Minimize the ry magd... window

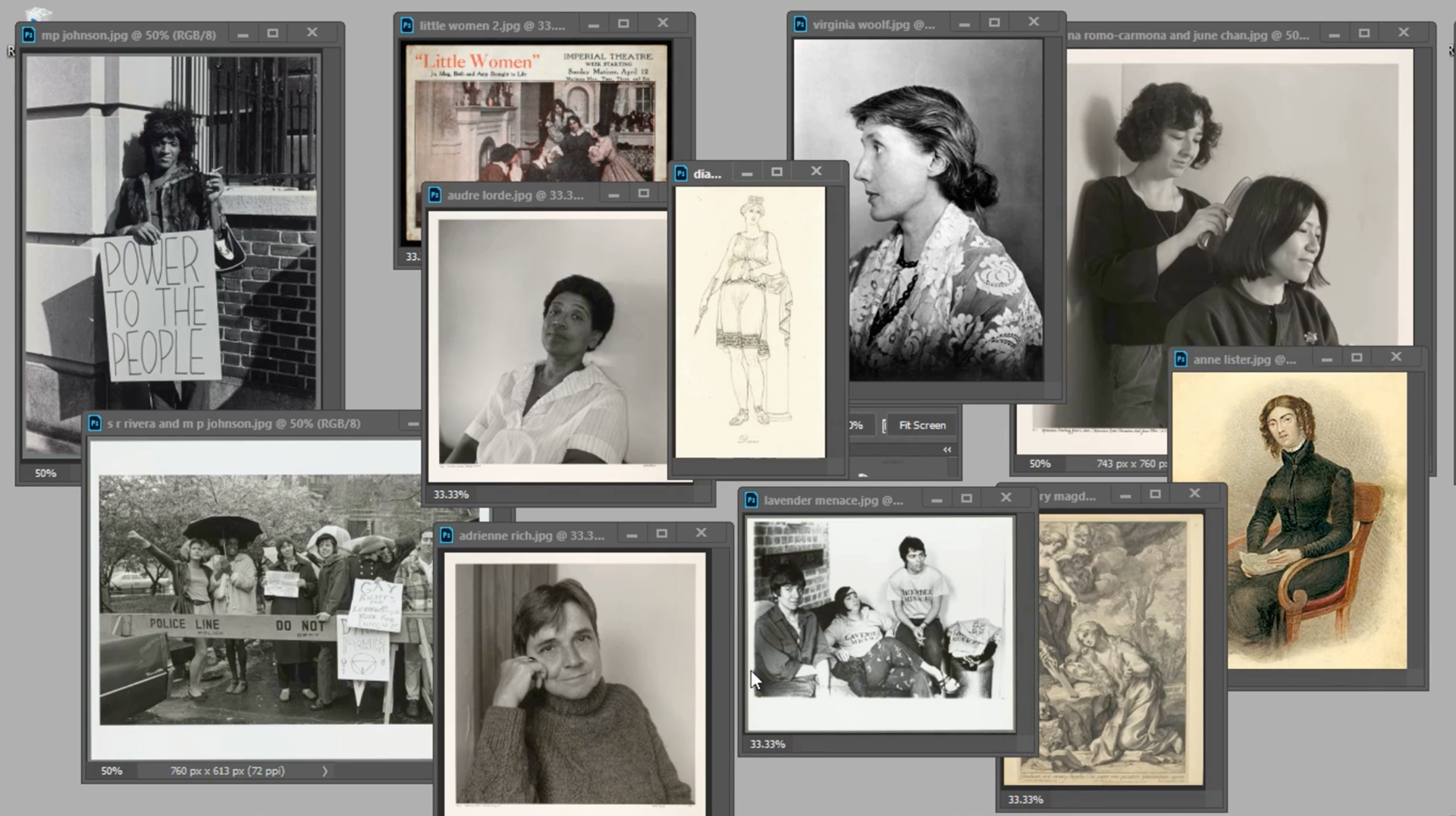[1125, 496]
